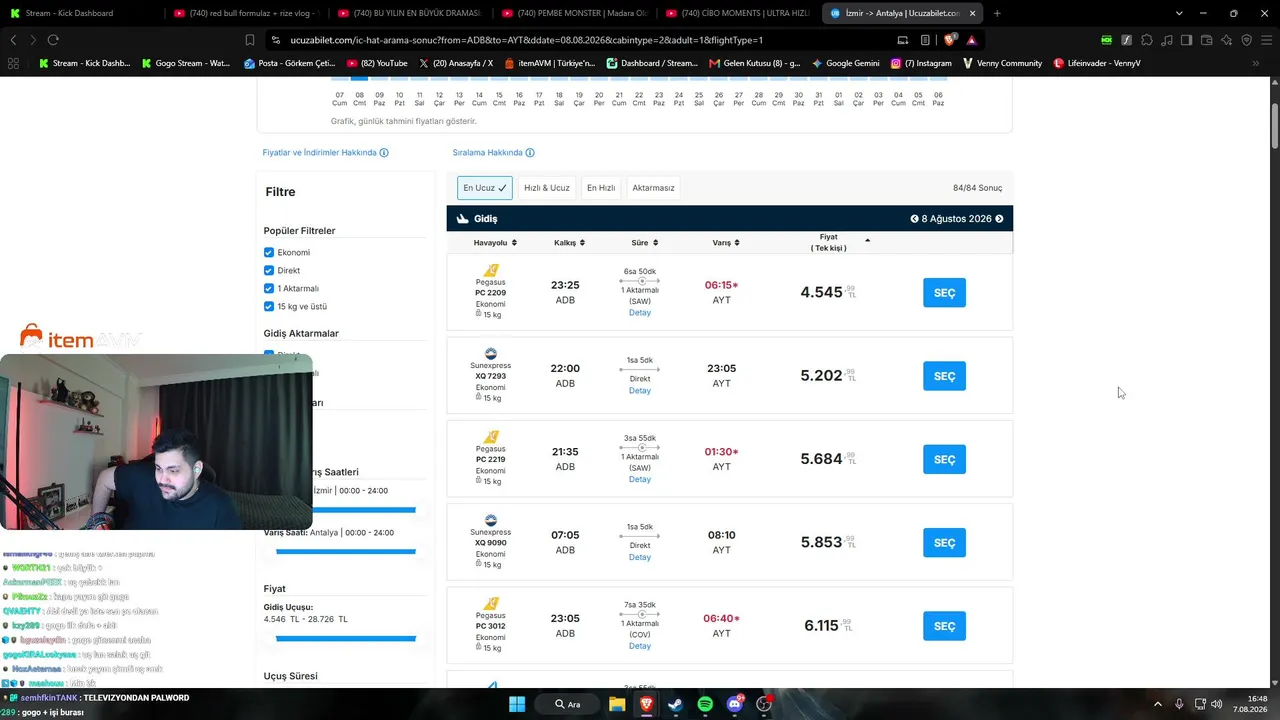Viewport: 1280px width, 720px height.
Task: Uncheck the Ekonomi filter checkbox
Action: pos(269,253)
